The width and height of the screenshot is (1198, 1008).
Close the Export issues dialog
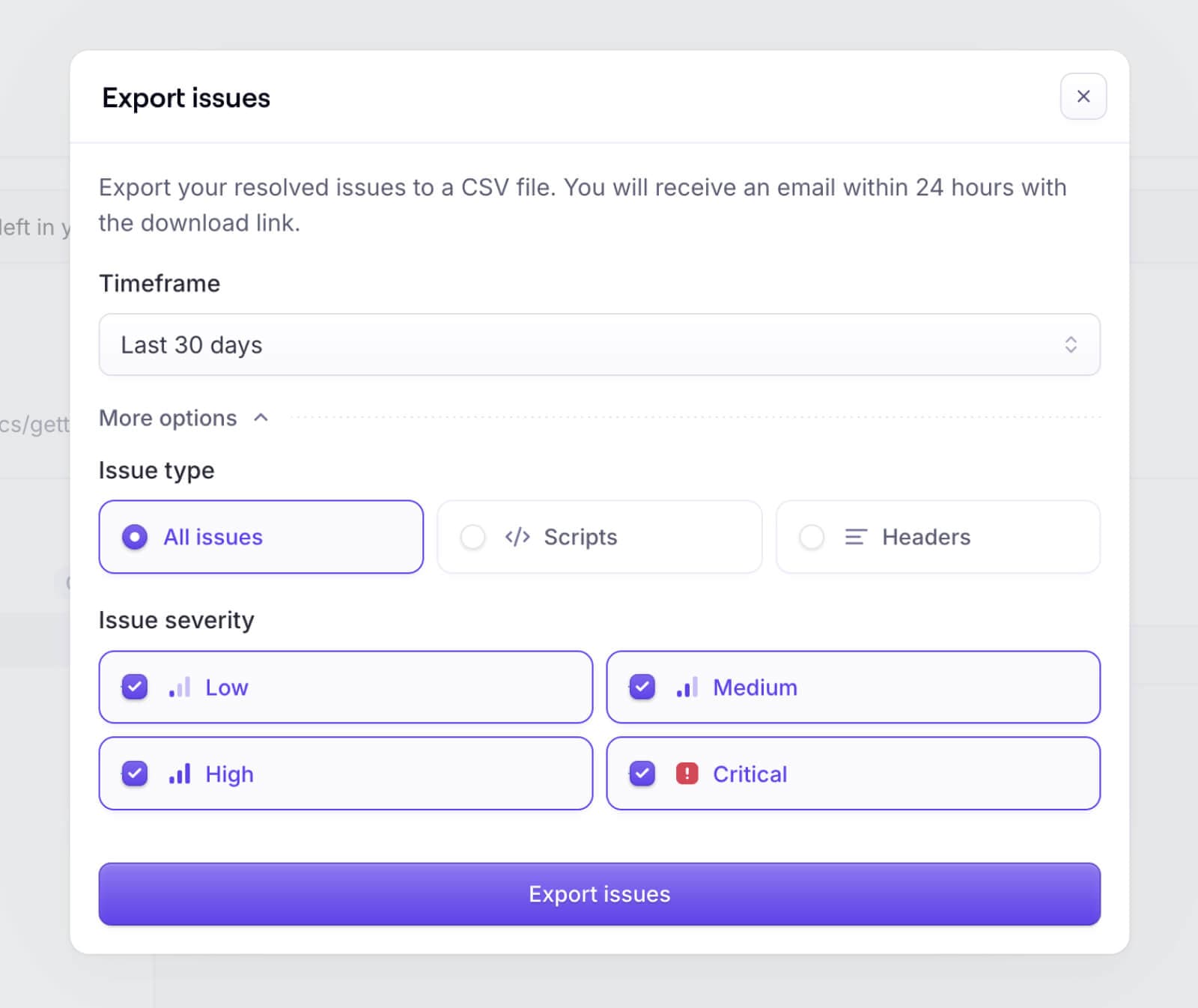1083,97
